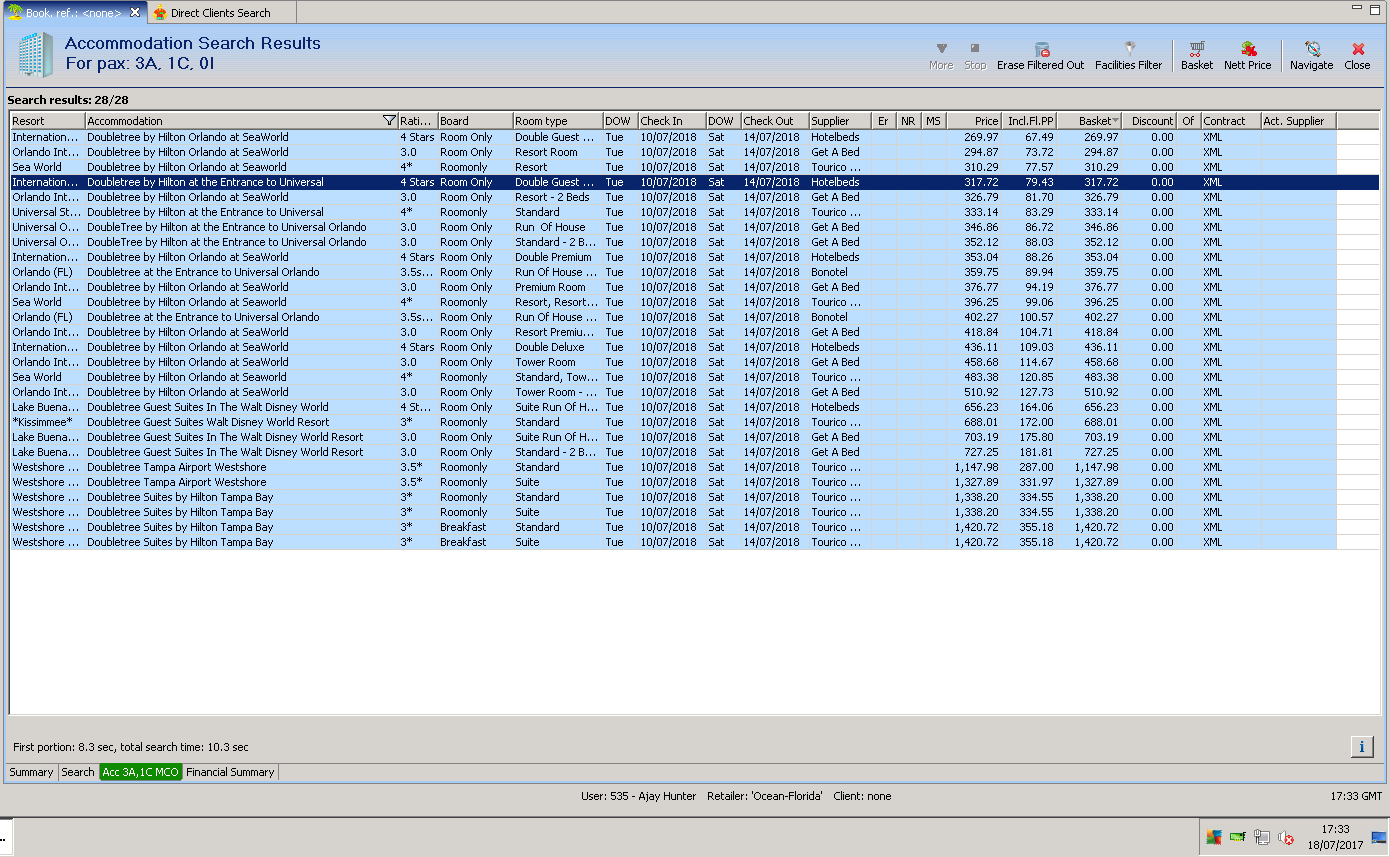The height and width of the screenshot is (857, 1390).
Task: Sort by the Price column header
Action: tap(974, 121)
